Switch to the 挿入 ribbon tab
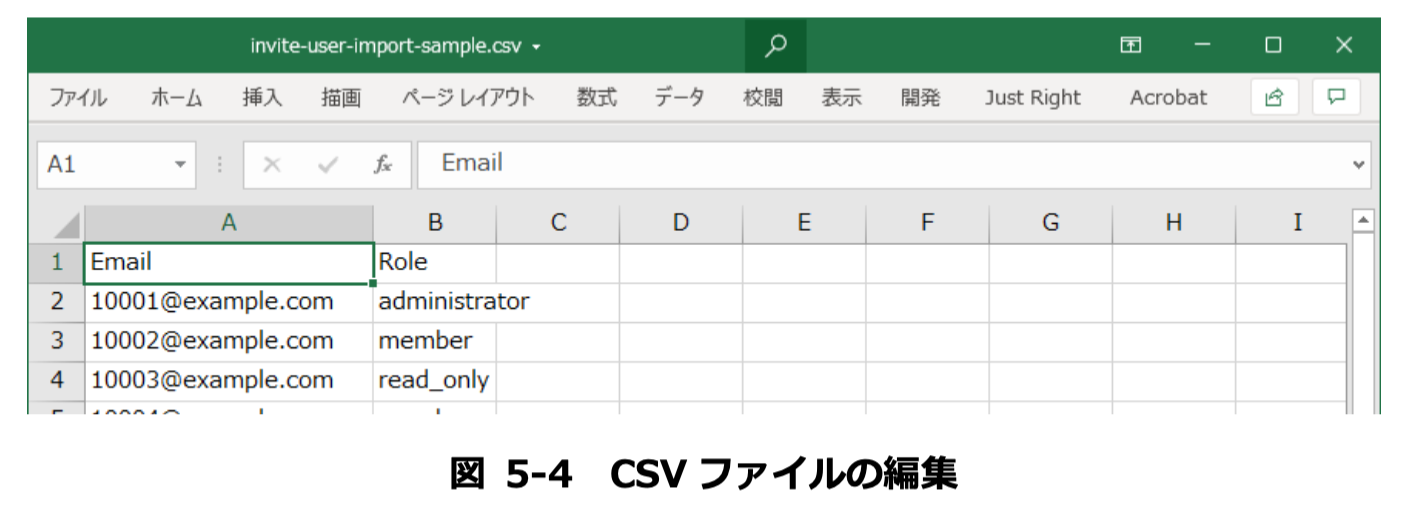 tap(262, 98)
